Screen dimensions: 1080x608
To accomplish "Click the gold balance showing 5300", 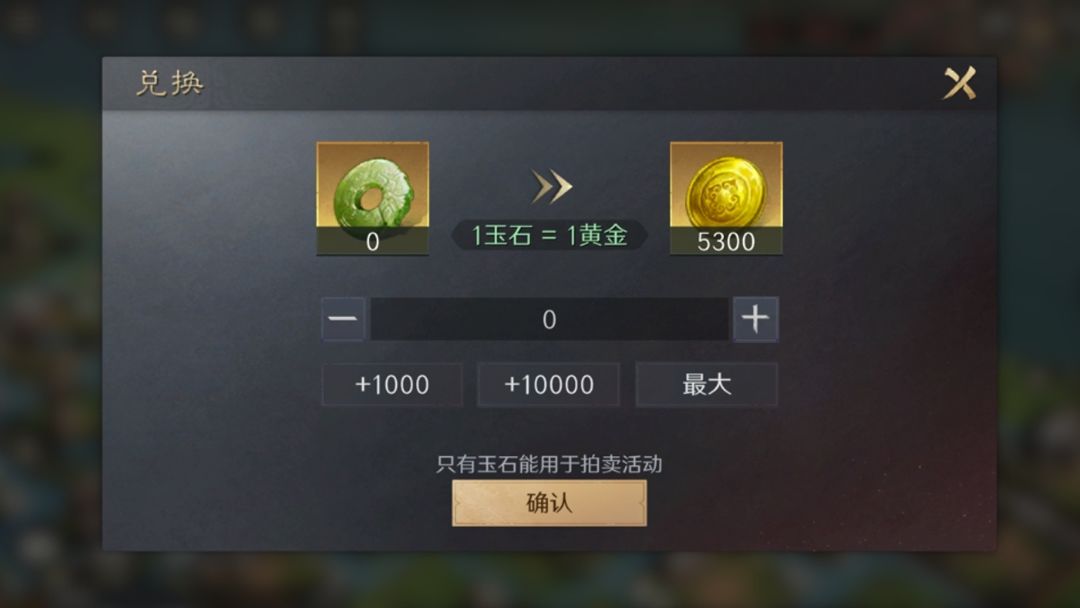I will (x=726, y=242).
